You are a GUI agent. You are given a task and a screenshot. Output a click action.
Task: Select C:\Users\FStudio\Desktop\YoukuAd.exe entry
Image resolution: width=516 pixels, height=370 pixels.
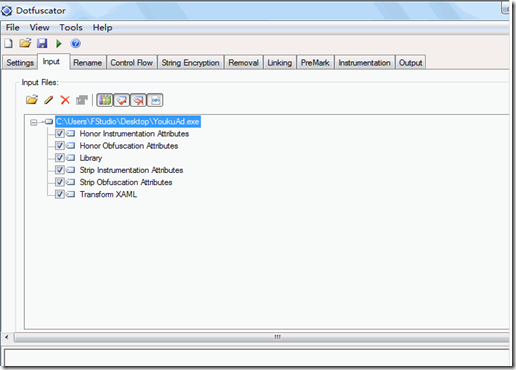128,122
